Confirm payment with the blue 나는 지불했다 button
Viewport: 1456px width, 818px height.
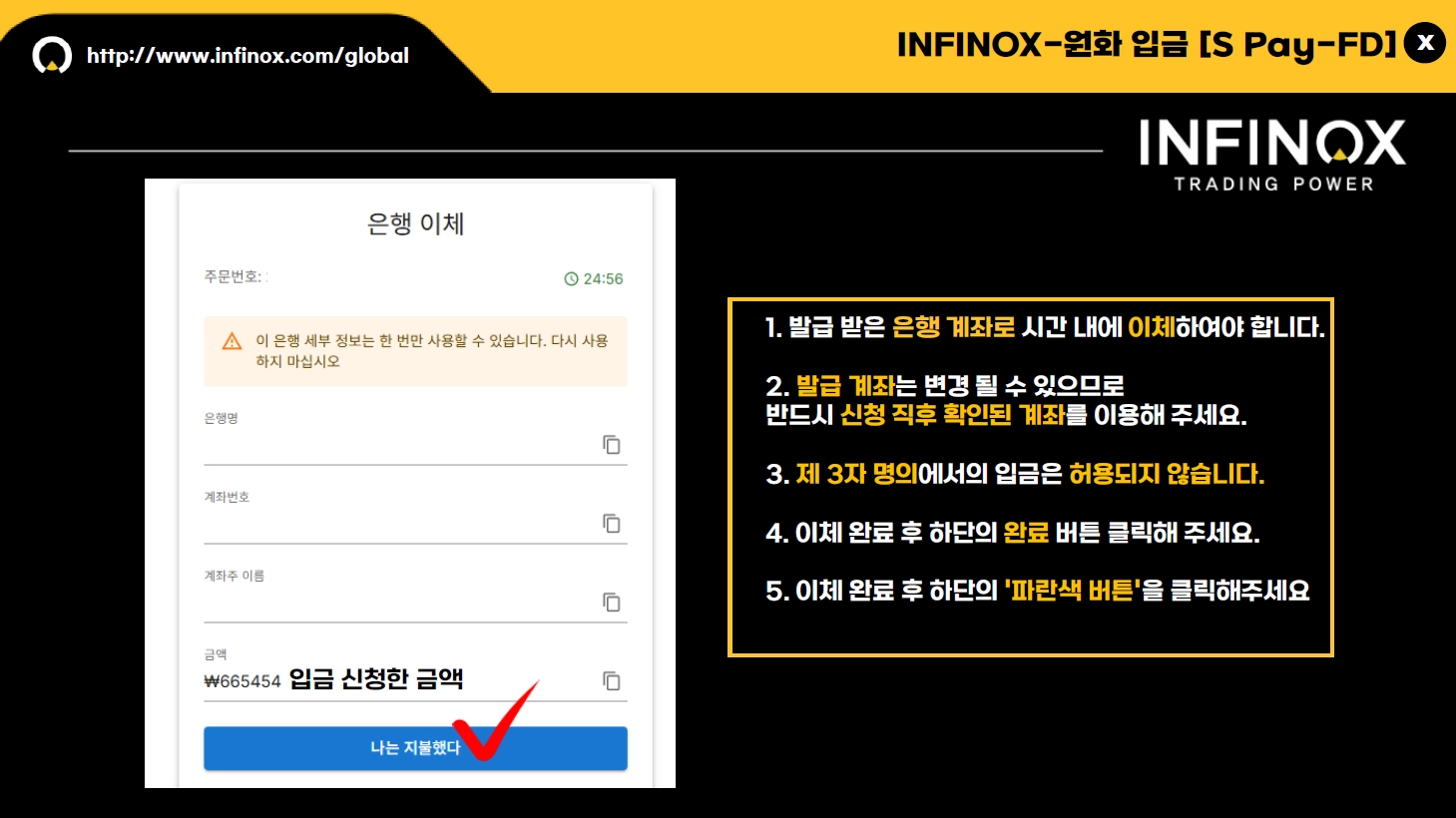415,748
